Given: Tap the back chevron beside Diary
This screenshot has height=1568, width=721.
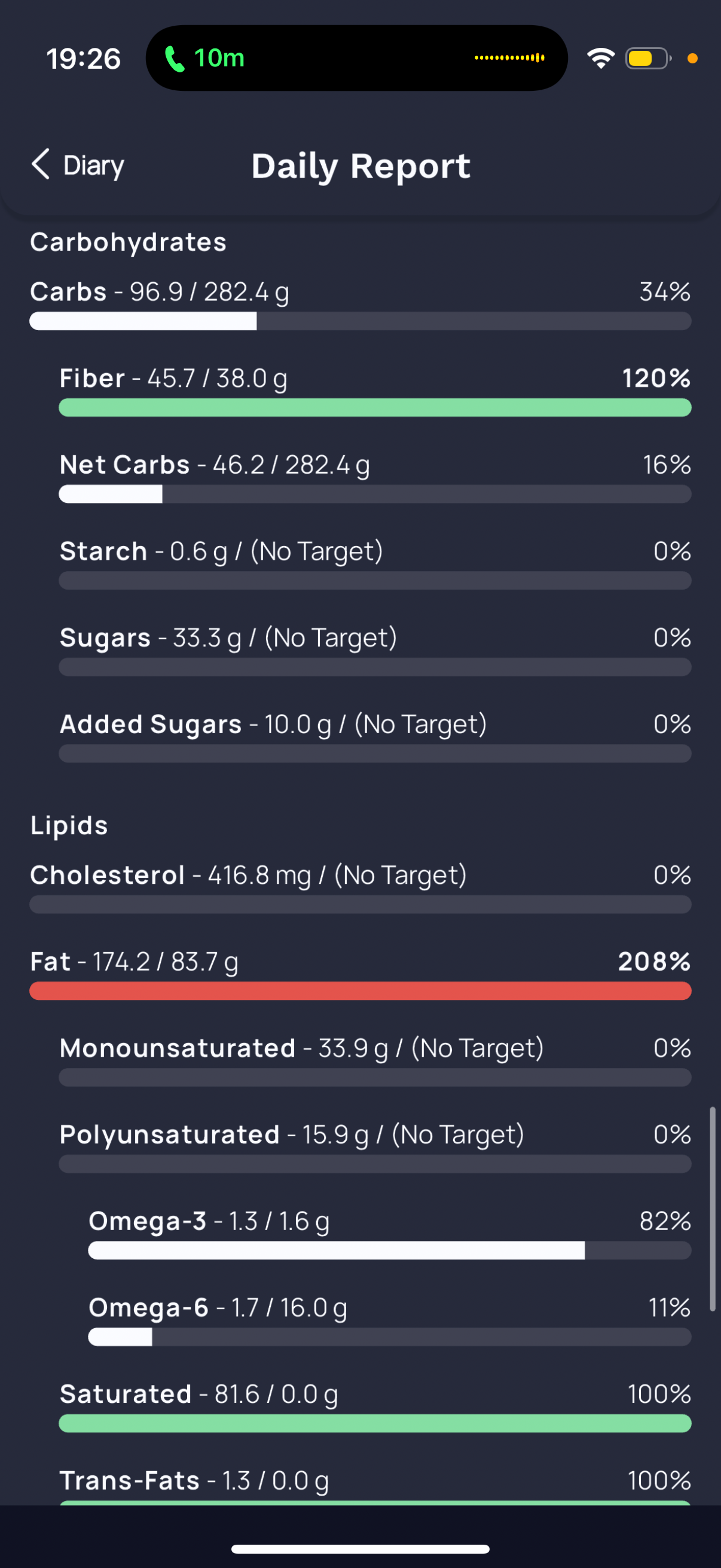Looking at the screenshot, I should click(x=40, y=164).
